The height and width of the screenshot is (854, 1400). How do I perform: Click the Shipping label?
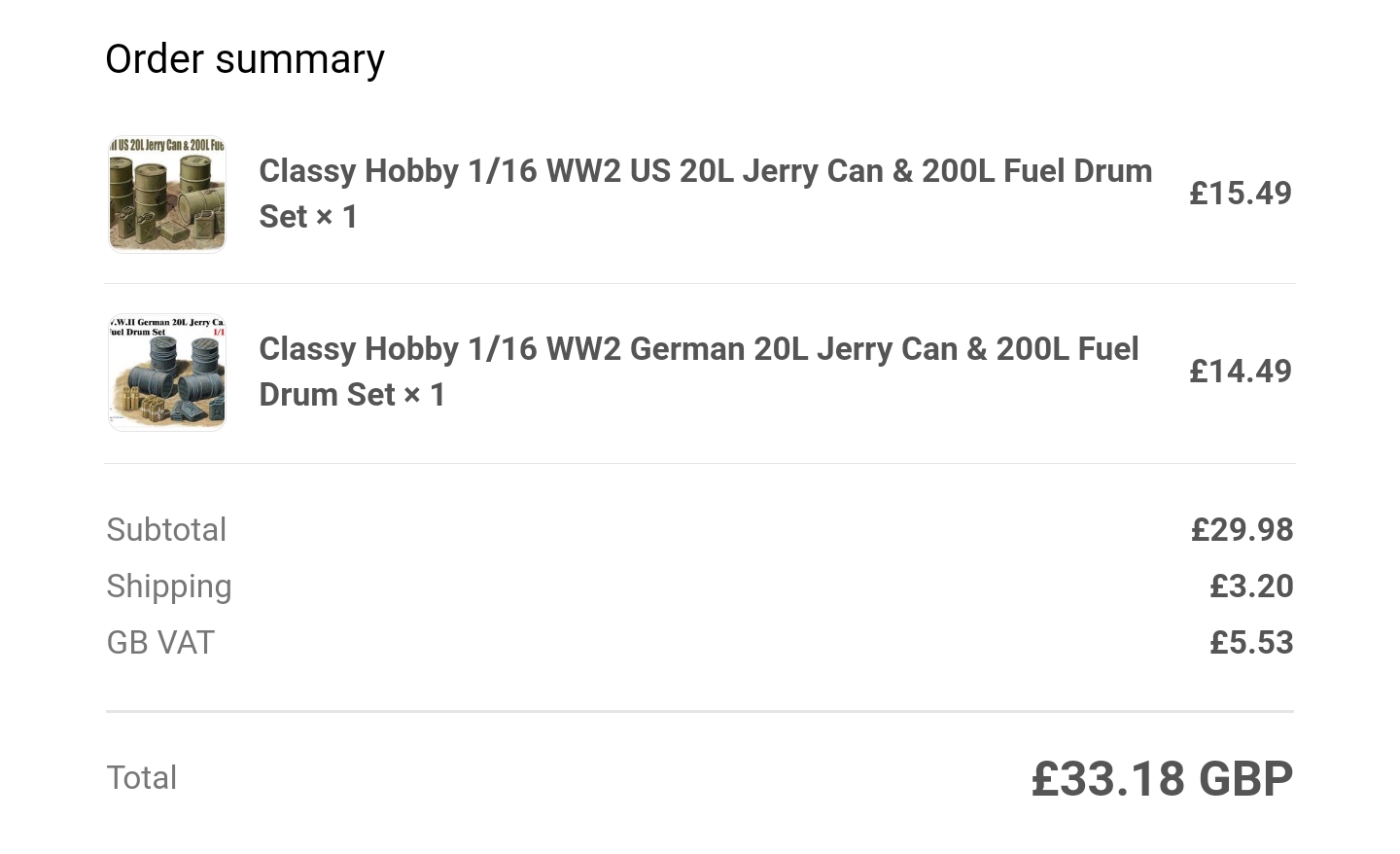click(x=169, y=587)
